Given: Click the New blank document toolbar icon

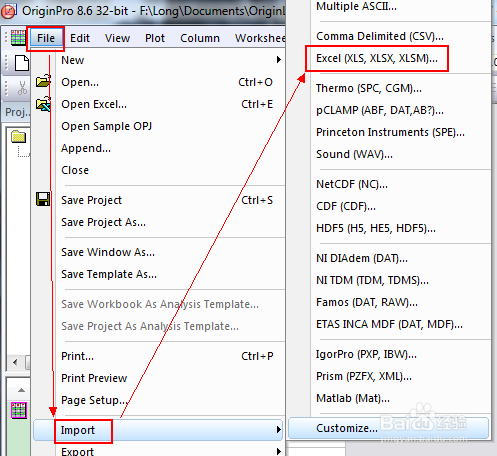Looking at the screenshot, I should [22, 63].
